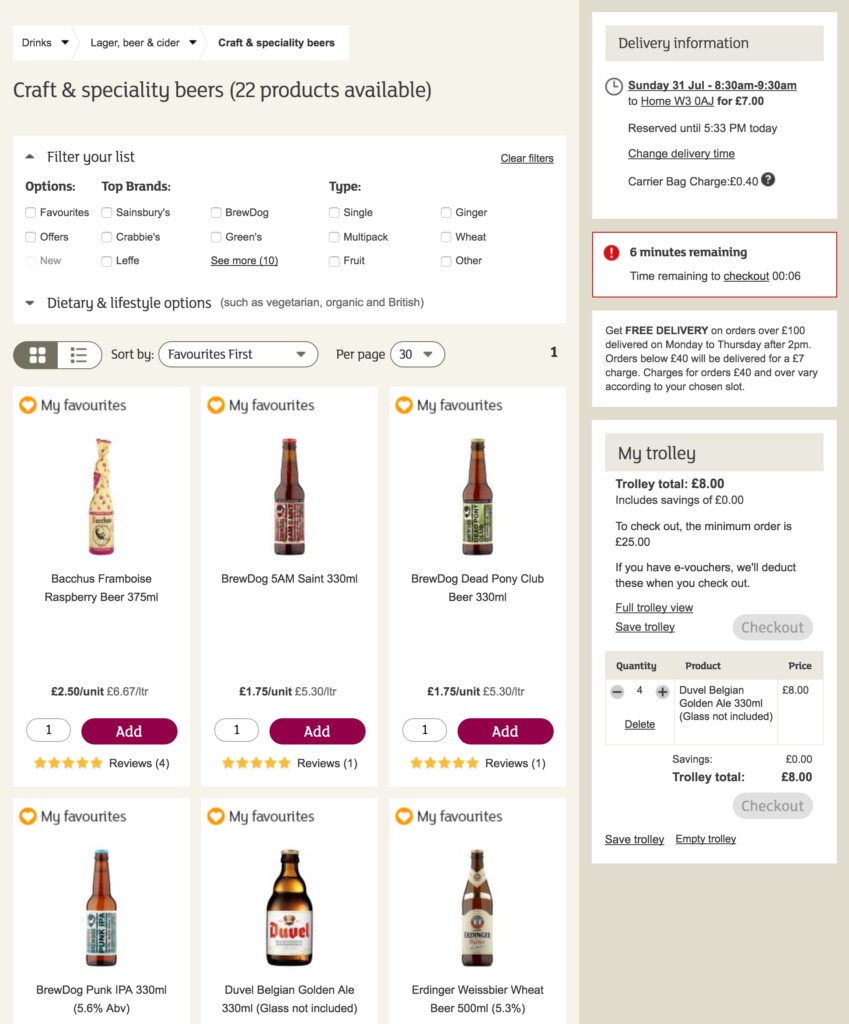849x1024 pixels.
Task: Click quantity field for BrewDog 5AM Saint
Action: click(236, 730)
